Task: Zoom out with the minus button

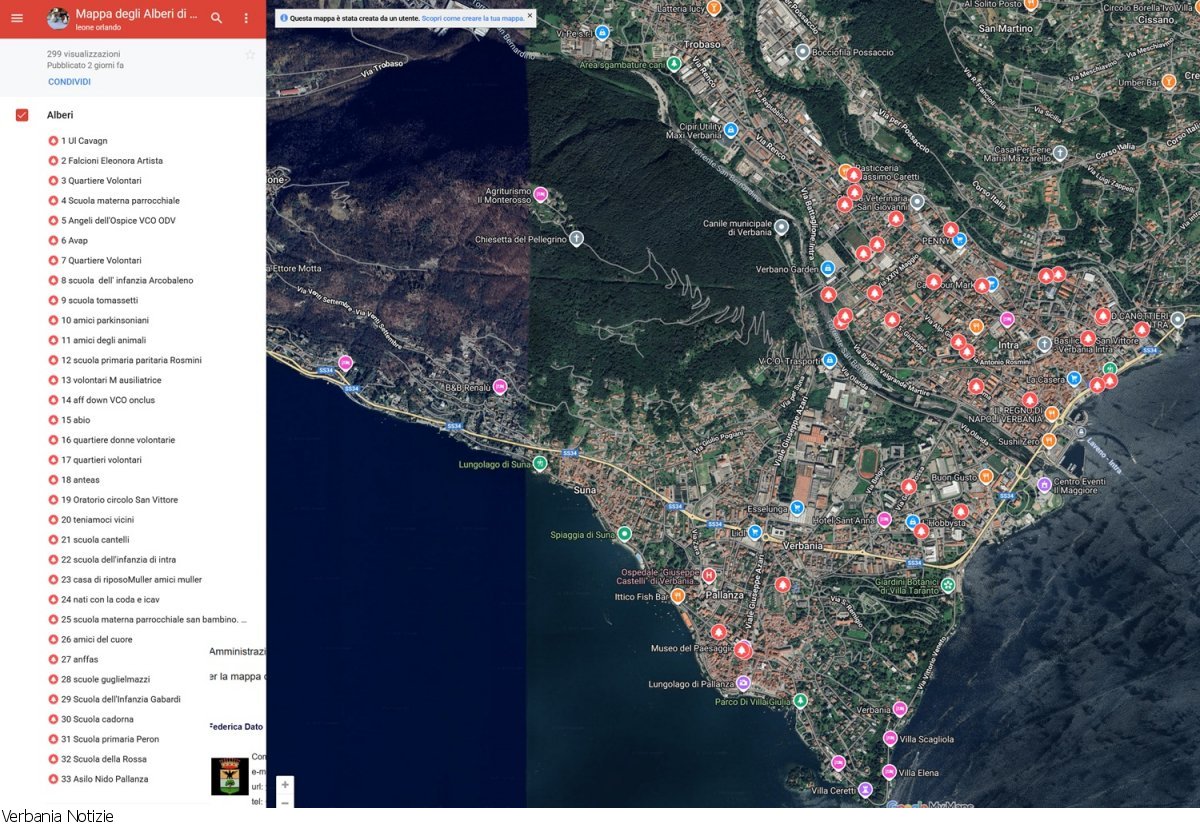Action: (x=285, y=802)
